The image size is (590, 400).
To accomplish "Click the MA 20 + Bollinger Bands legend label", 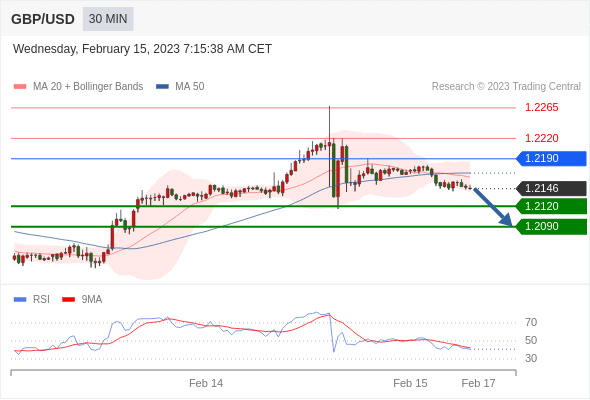I will tap(88, 87).
